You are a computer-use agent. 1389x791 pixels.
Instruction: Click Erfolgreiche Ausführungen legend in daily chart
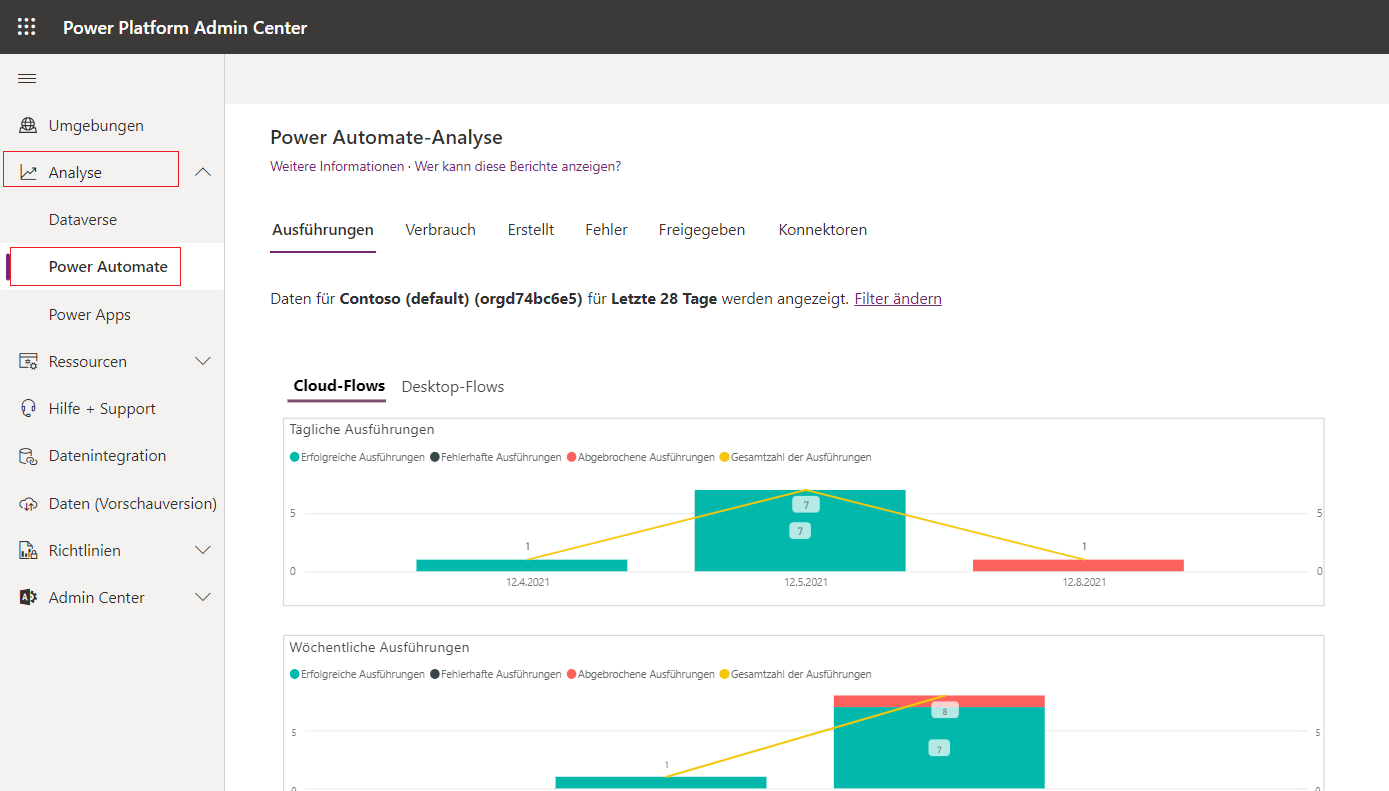point(357,457)
